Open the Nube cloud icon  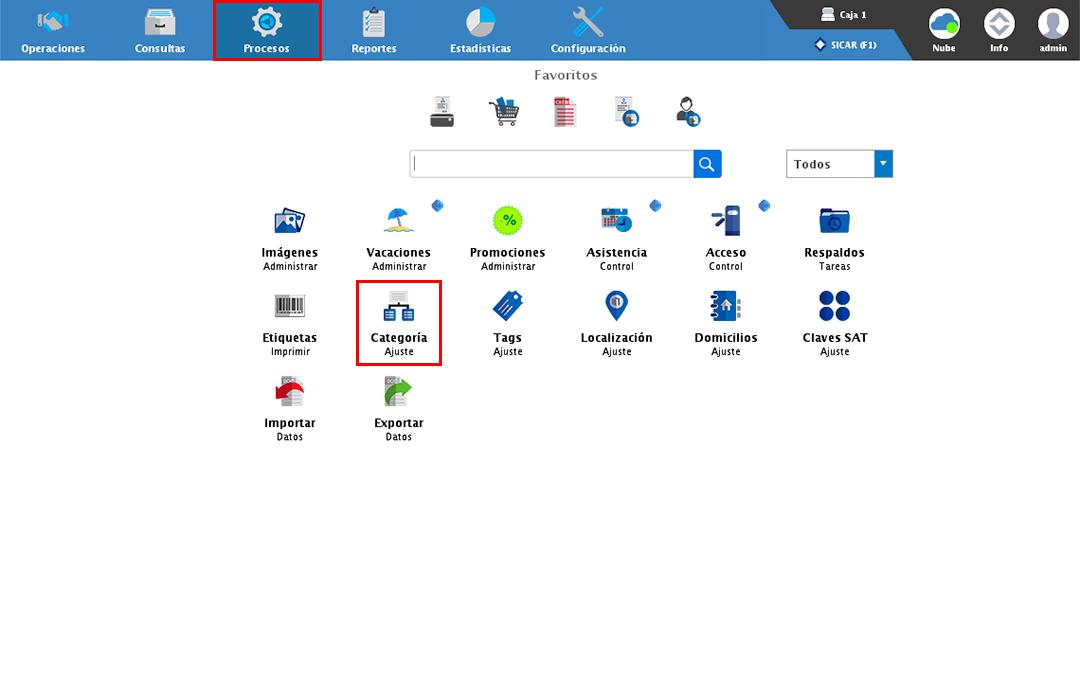[944, 30]
